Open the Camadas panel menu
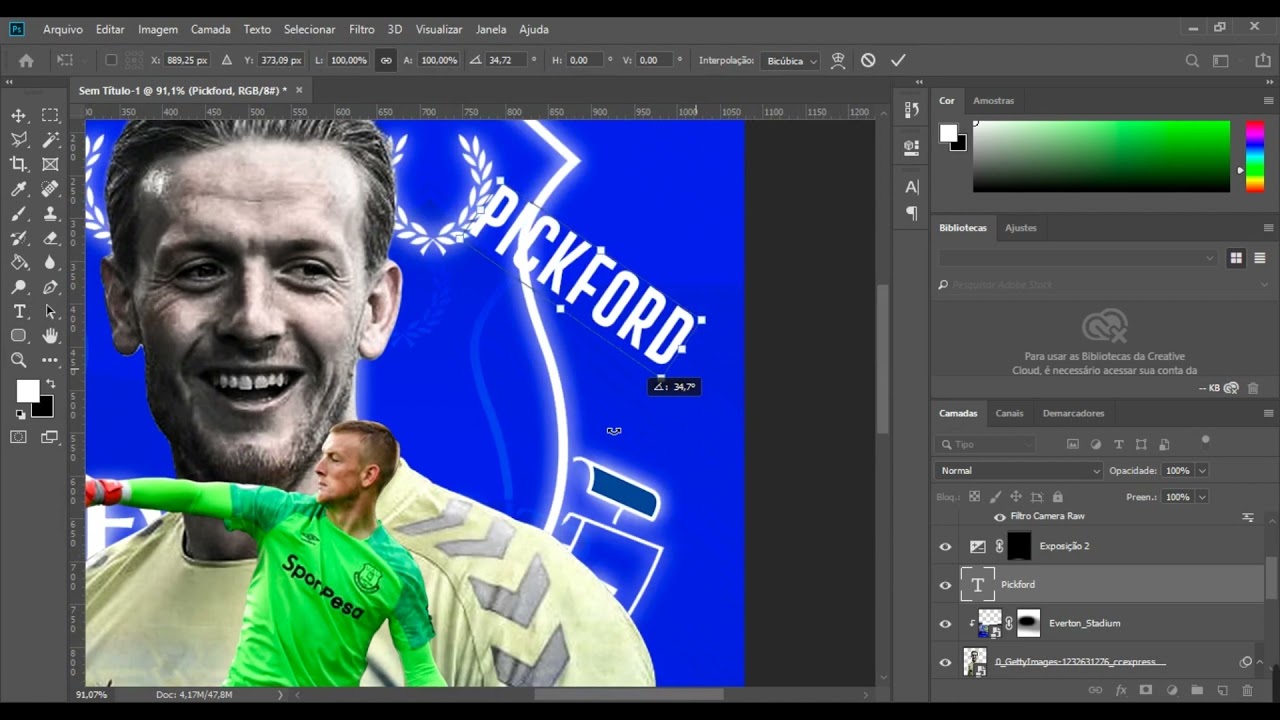 pyautogui.click(x=1268, y=413)
